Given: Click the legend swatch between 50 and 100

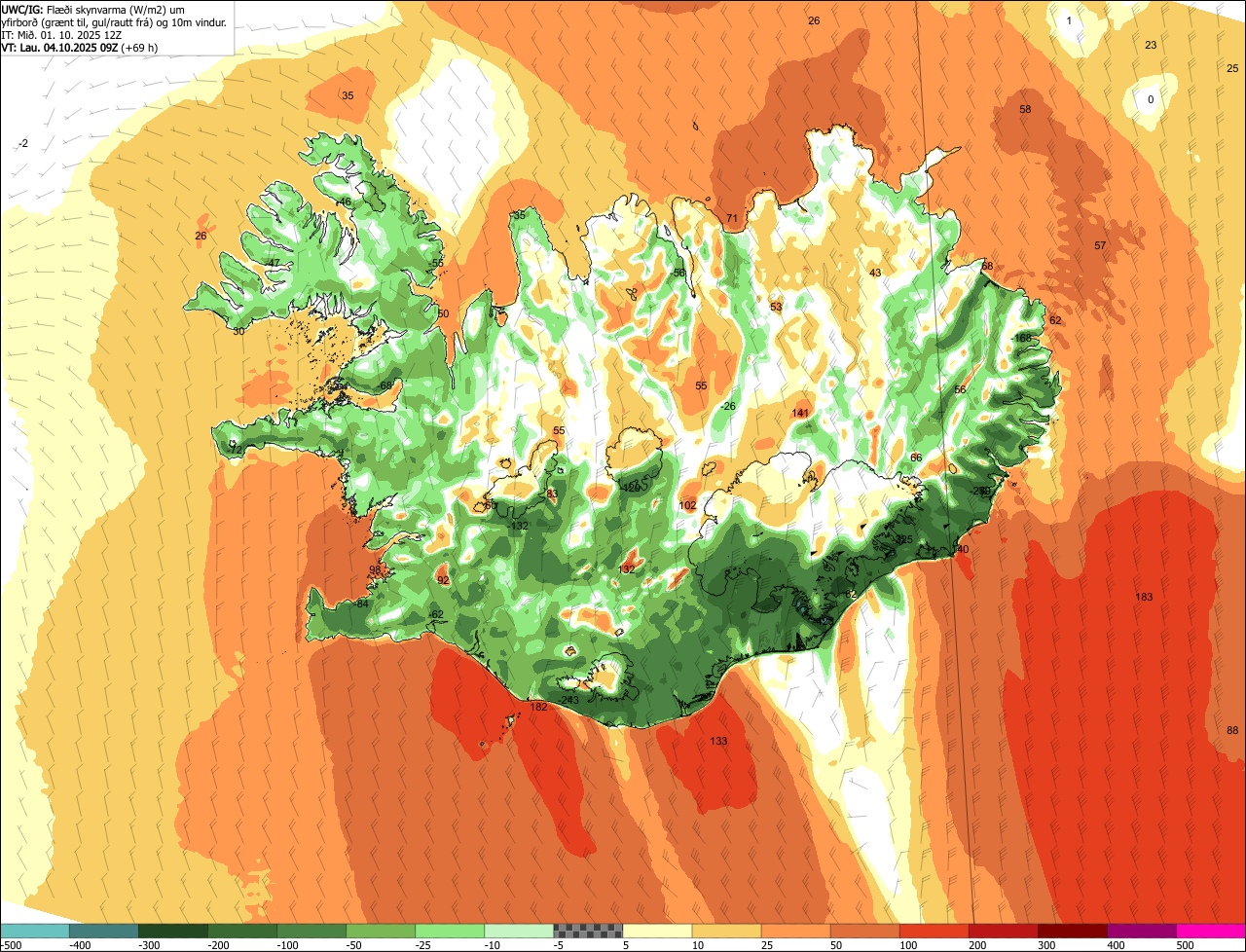Looking at the screenshot, I should [864, 931].
